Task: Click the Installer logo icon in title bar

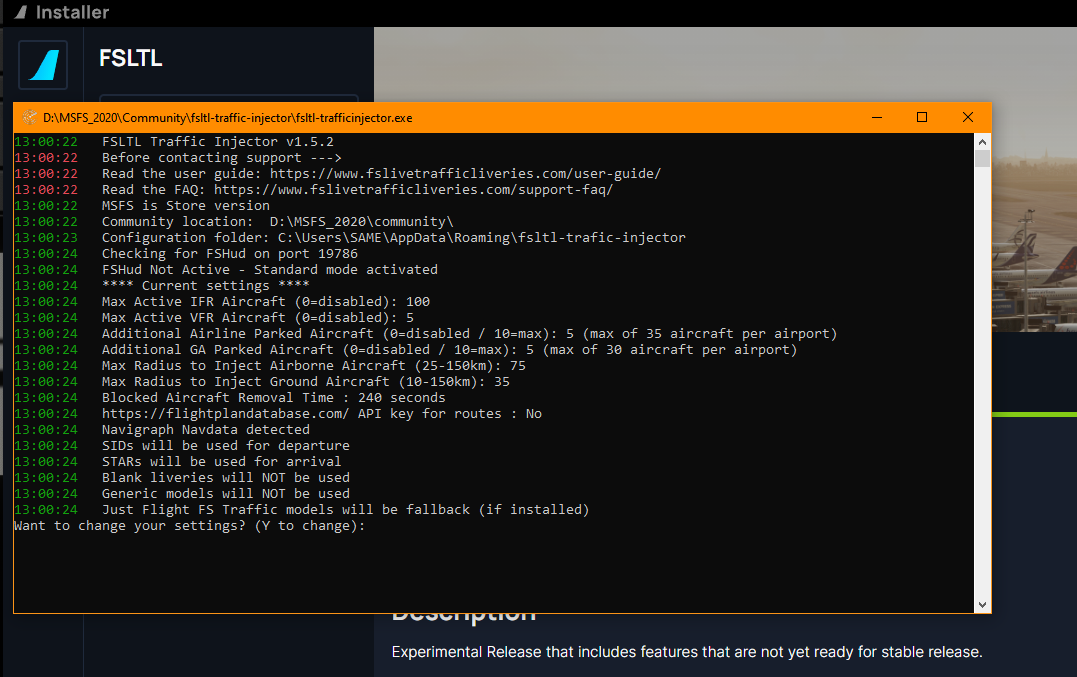Action: [21, 12]
